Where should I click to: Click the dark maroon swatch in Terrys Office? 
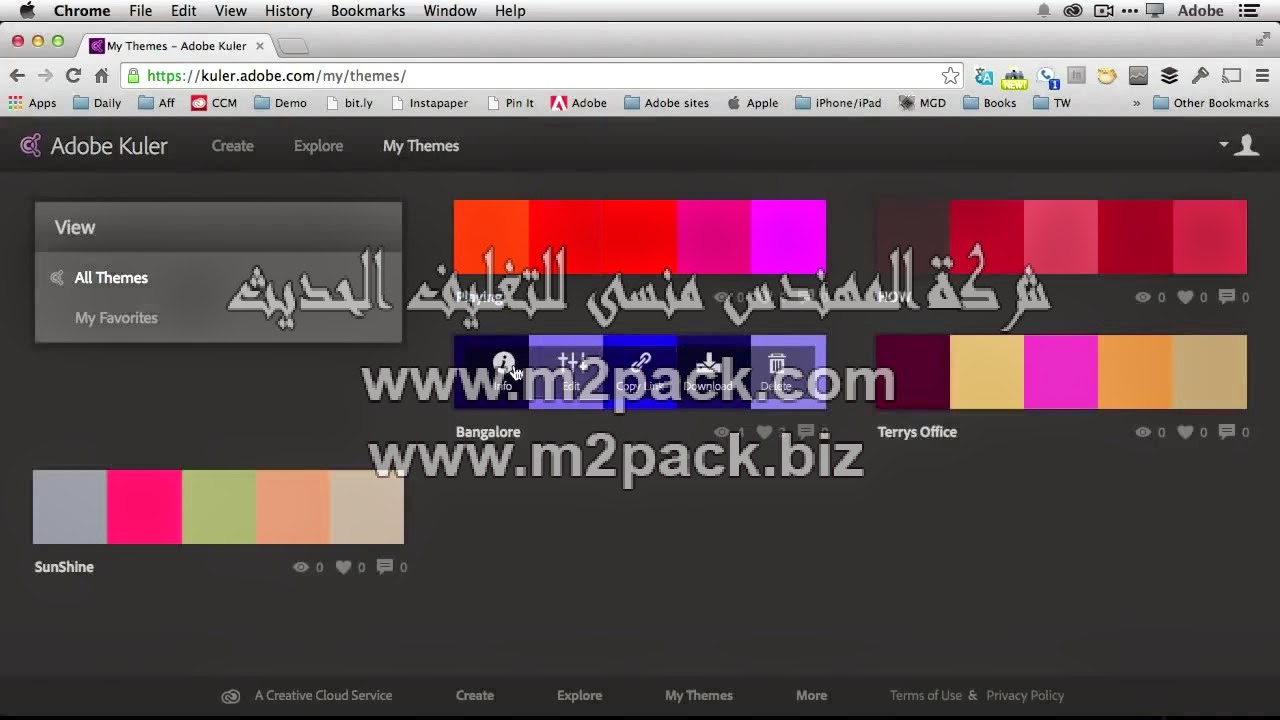click(x=912, y=372)
